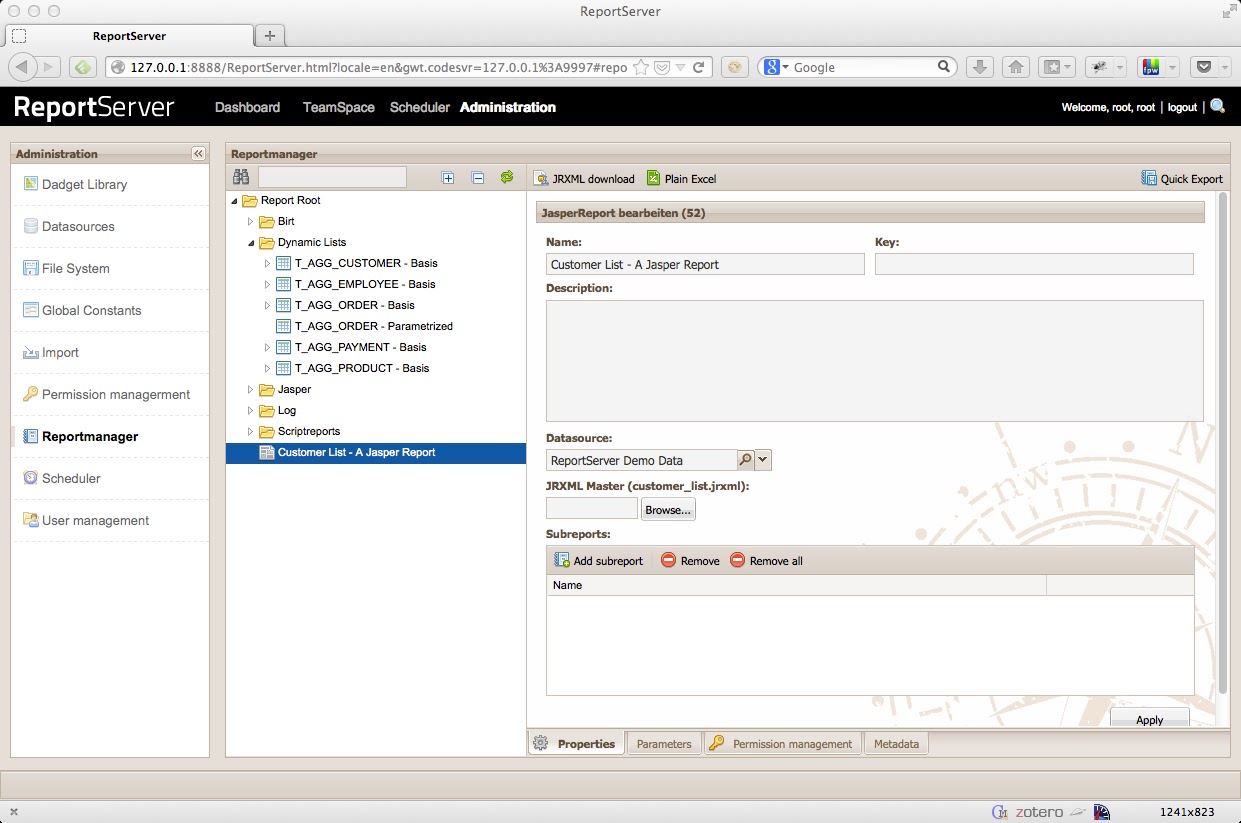
Task: Click the tree search input field
Action: 332,177
